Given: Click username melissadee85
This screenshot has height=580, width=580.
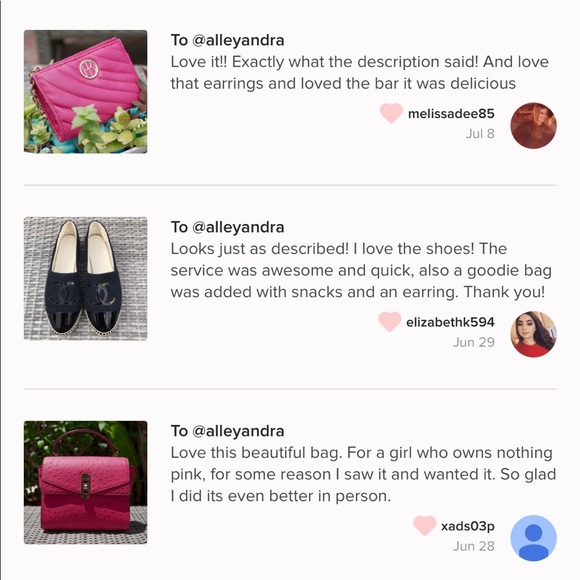Looking at the screenshot, I should 451,114.
